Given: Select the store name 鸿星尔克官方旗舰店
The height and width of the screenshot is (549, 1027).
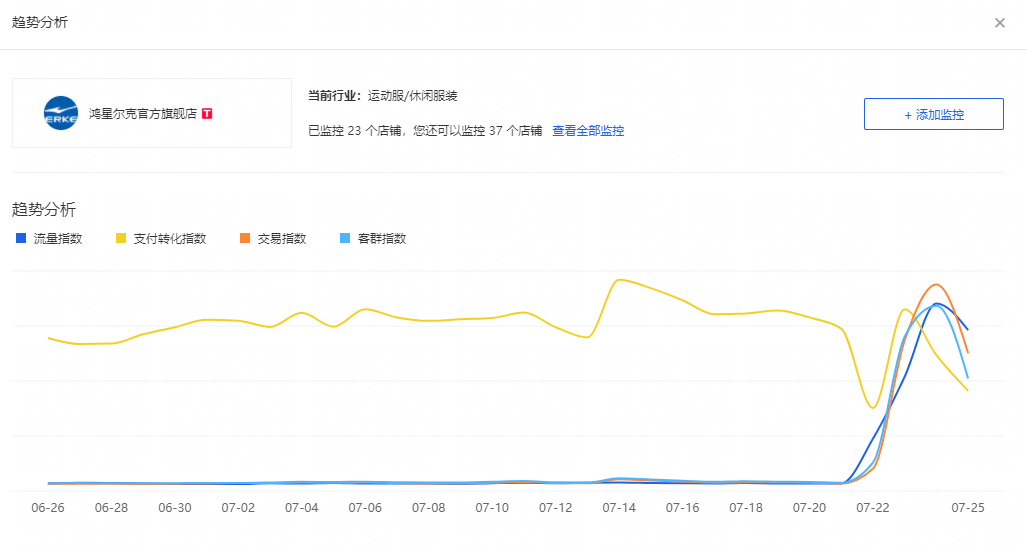Looking at the screenshot, I should click(x=142, y=114).
